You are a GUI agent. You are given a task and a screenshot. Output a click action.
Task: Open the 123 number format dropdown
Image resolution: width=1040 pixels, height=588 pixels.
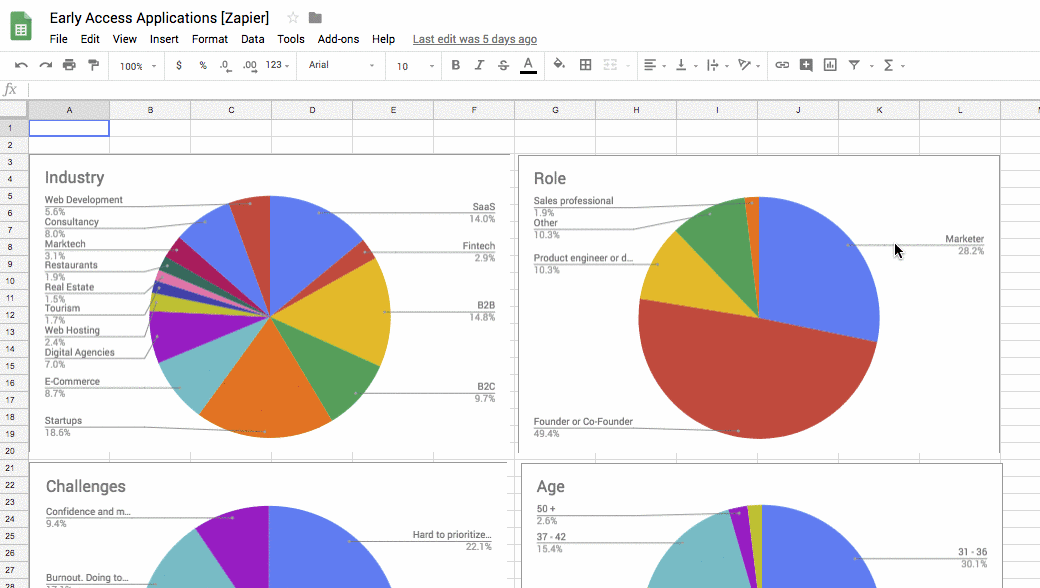click(x=277, y=65)
